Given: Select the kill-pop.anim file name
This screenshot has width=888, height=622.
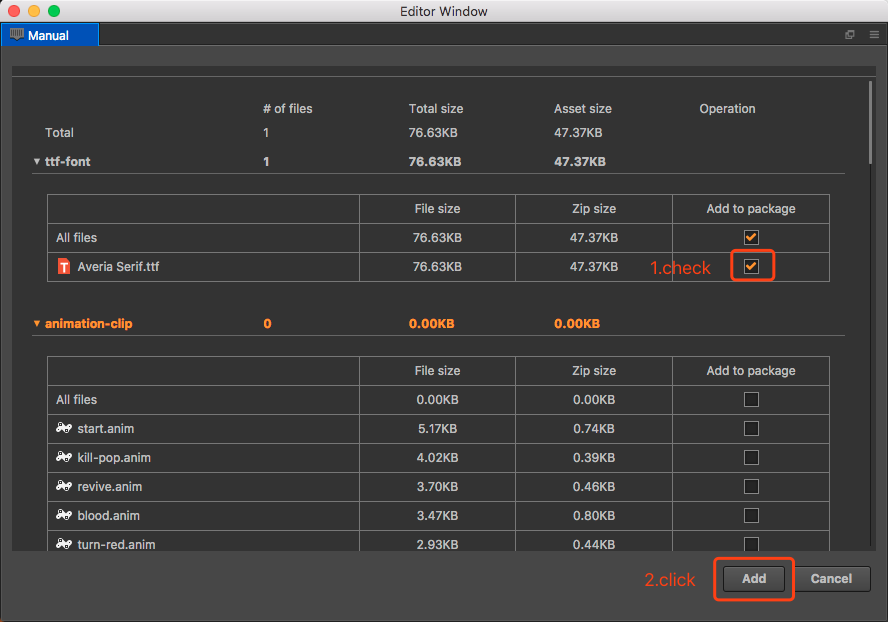Looking at the screenshot, I should (114, 457).
